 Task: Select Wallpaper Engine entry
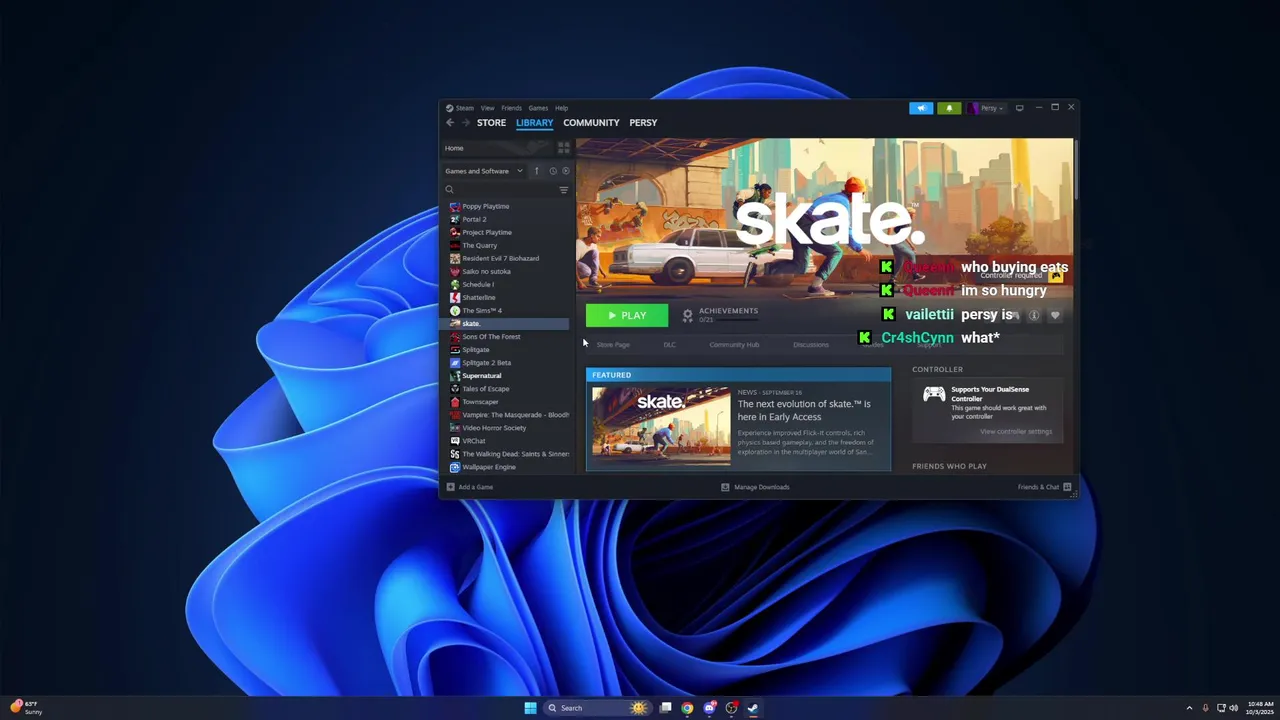[x=509, y=466]
